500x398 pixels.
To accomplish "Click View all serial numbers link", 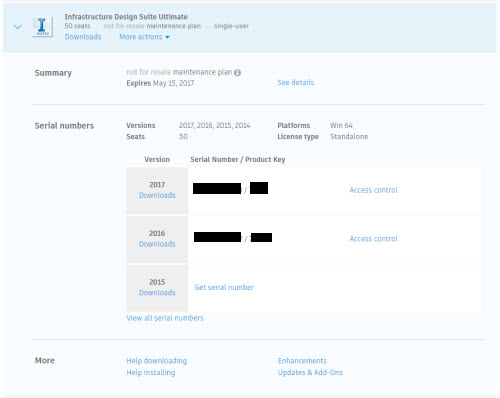I will tap(165, 318).
